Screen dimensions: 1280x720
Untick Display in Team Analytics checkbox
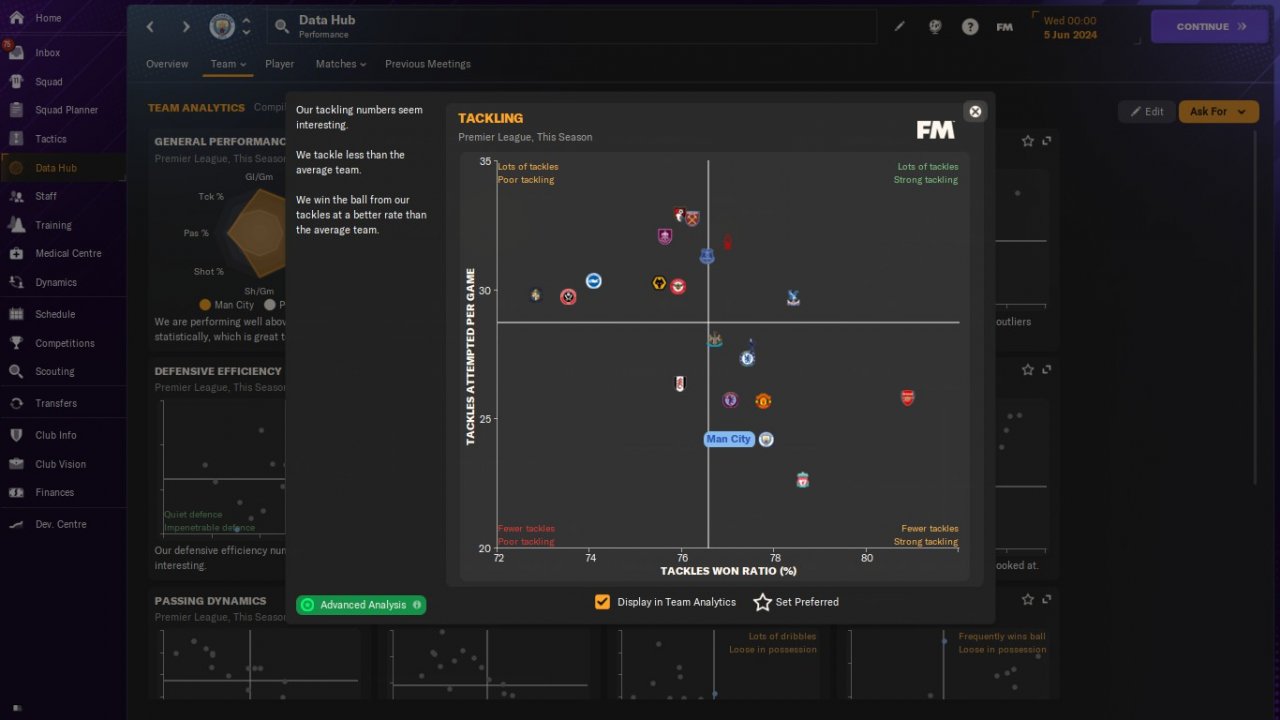[602, 602]
